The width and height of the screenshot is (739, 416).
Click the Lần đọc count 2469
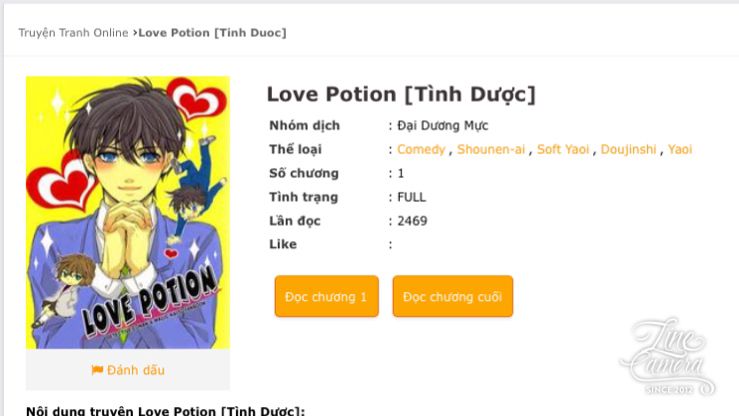[412, 221]
